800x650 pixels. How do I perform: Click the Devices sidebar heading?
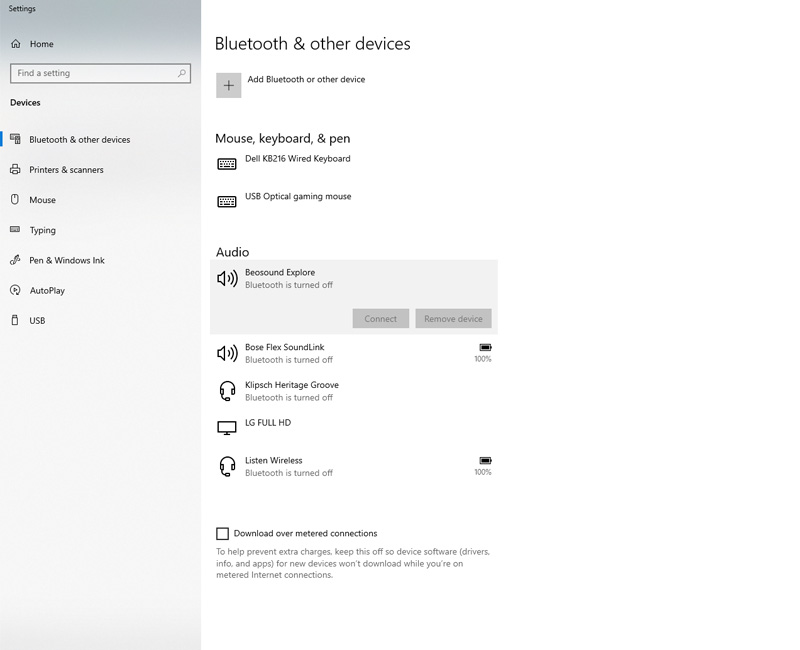point(25,103)
